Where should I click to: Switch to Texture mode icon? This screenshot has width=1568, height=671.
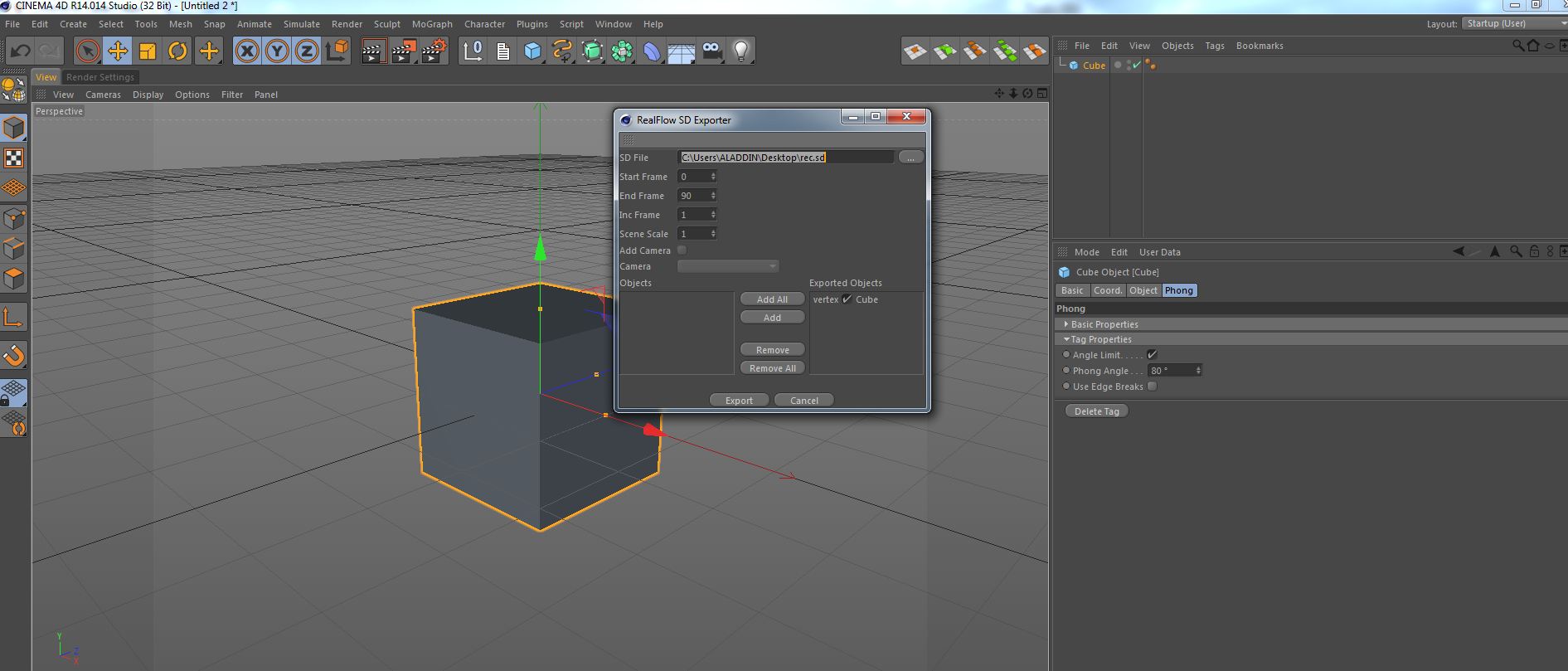(x=14, y=158)
